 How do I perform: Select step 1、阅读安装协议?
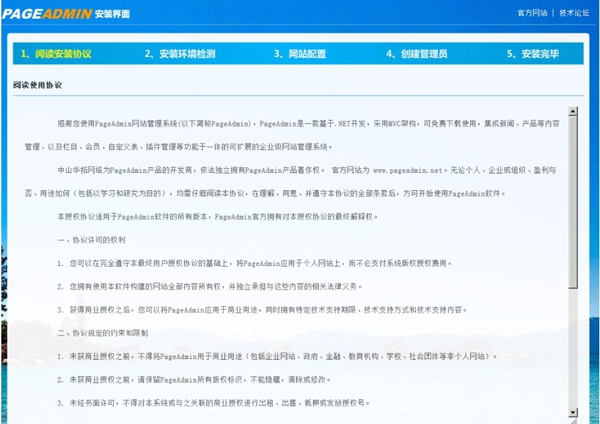click(56, 54)
